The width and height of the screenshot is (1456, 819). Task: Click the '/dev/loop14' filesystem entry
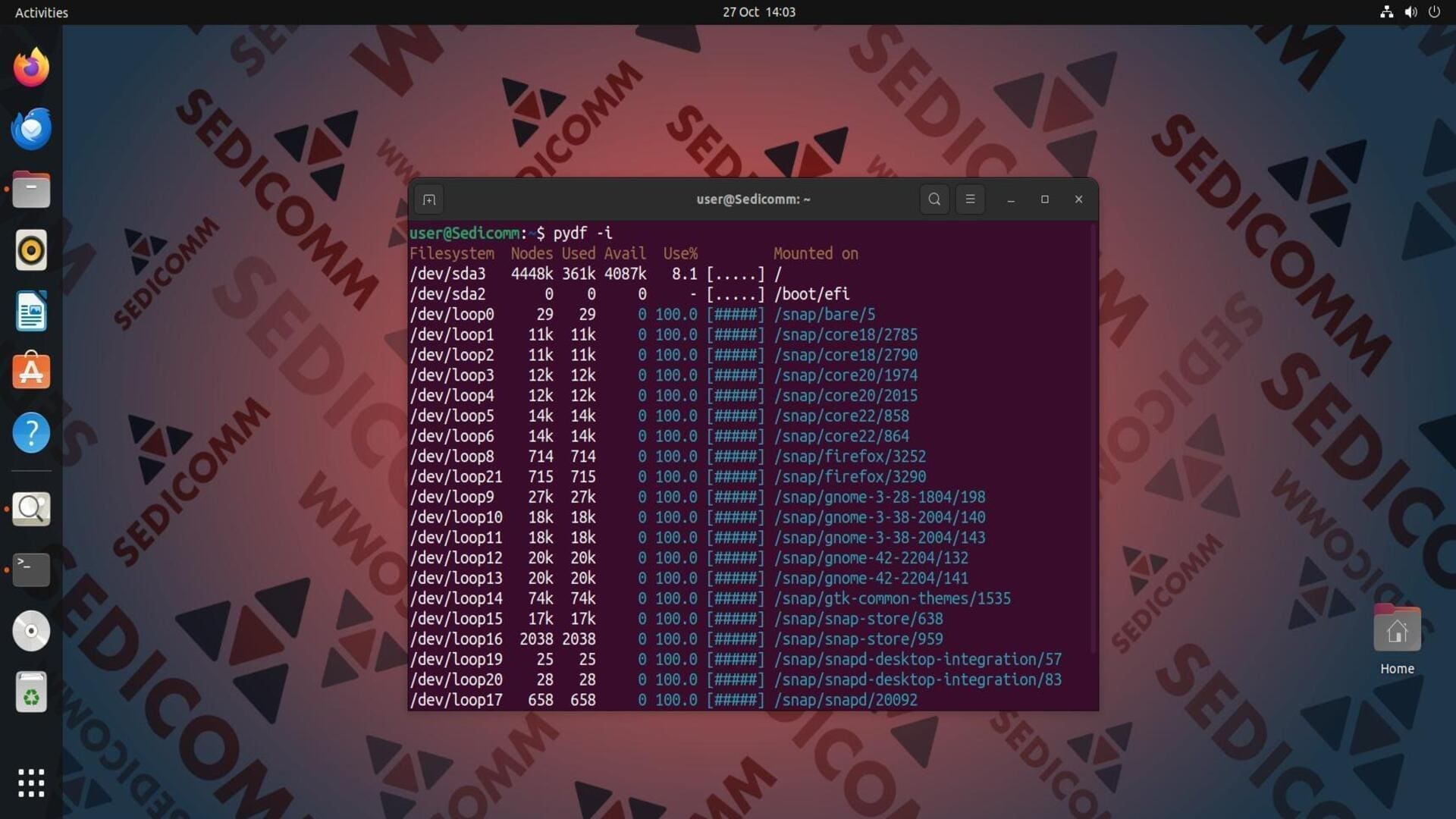tap(456, 598)
